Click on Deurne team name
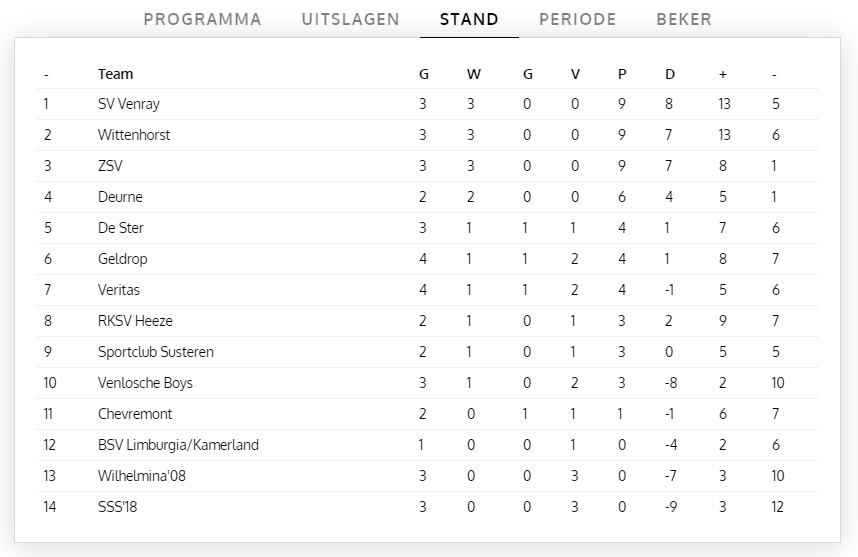 120,197
